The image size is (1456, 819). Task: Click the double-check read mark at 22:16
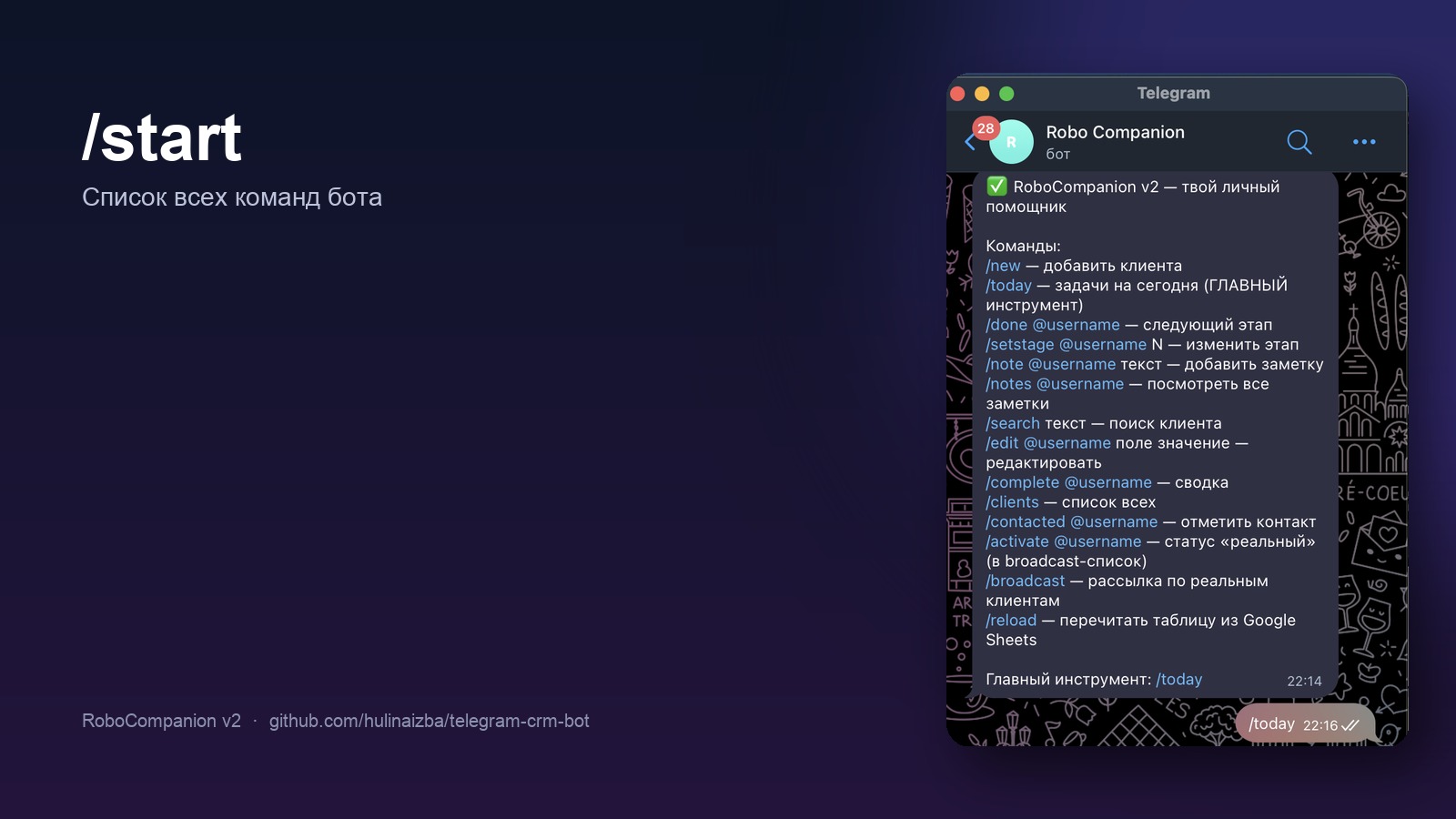pyautogui.click(x=1350, y=725)
